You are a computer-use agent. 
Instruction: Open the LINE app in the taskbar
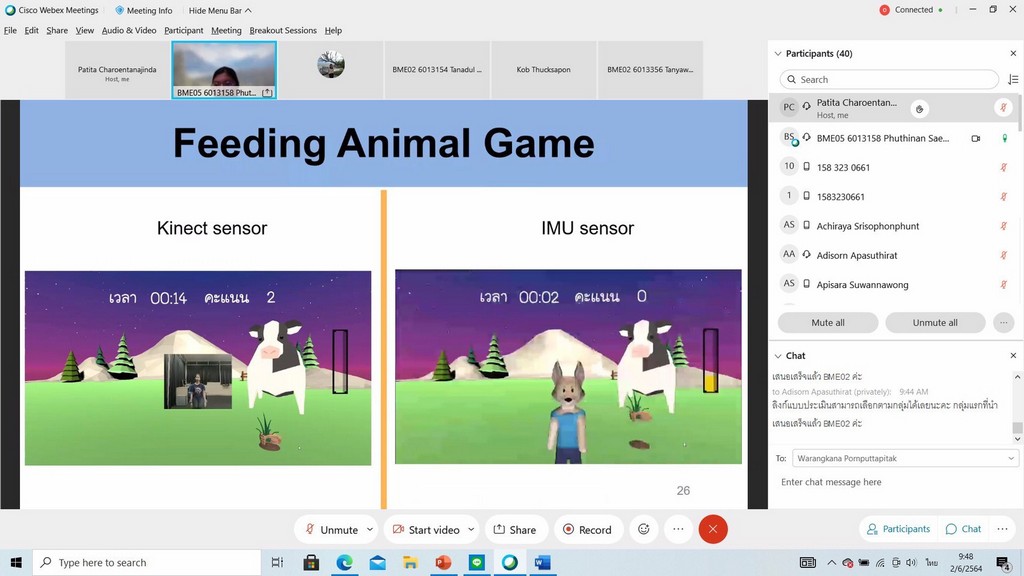[476, 563]
